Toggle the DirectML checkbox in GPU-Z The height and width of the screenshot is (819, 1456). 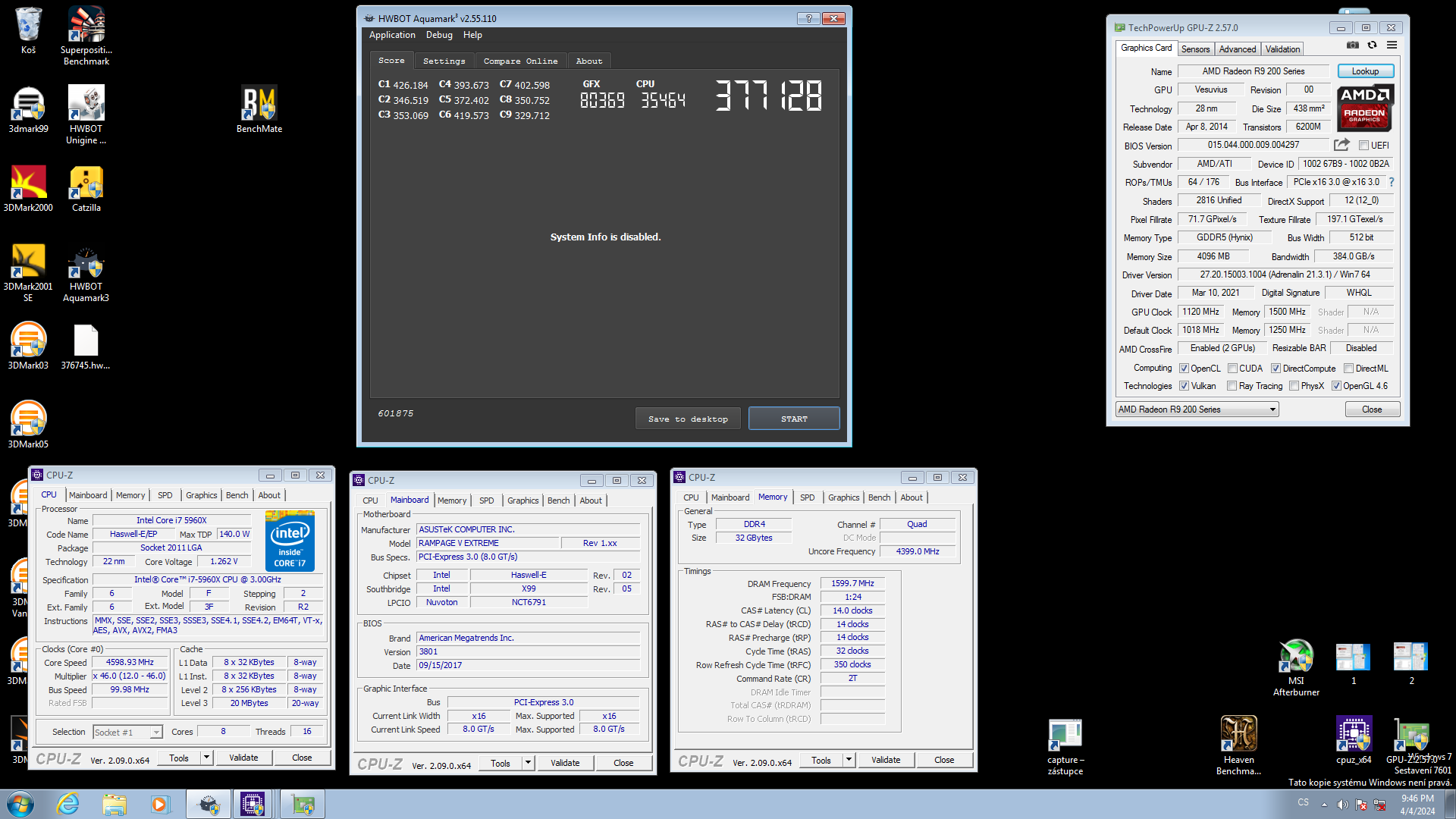[x=1348, y=369]
